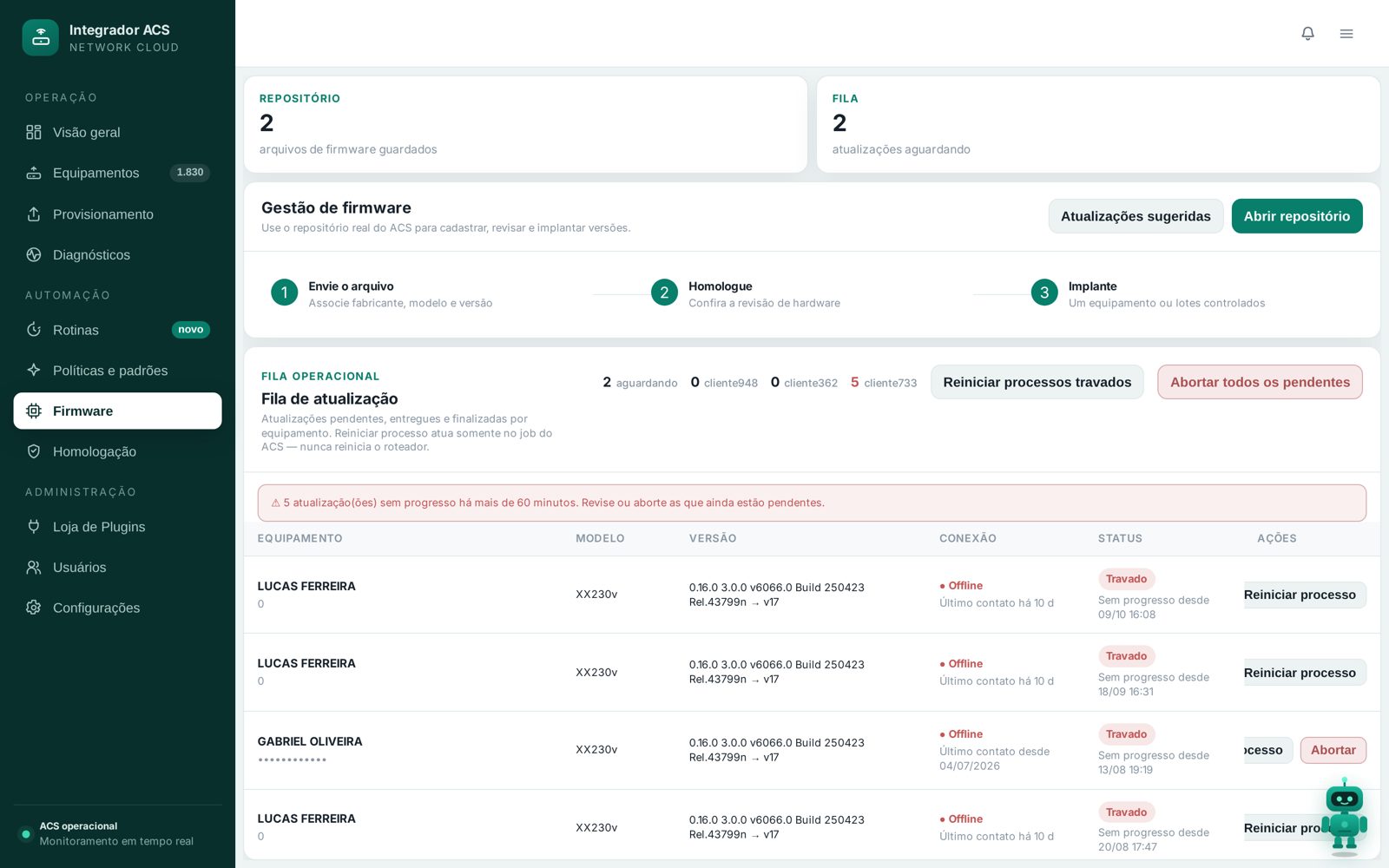Click Abortar todos os pendentes
Image resolution: width=1389 pixels, height=868 pixels.
[1260, 382]
